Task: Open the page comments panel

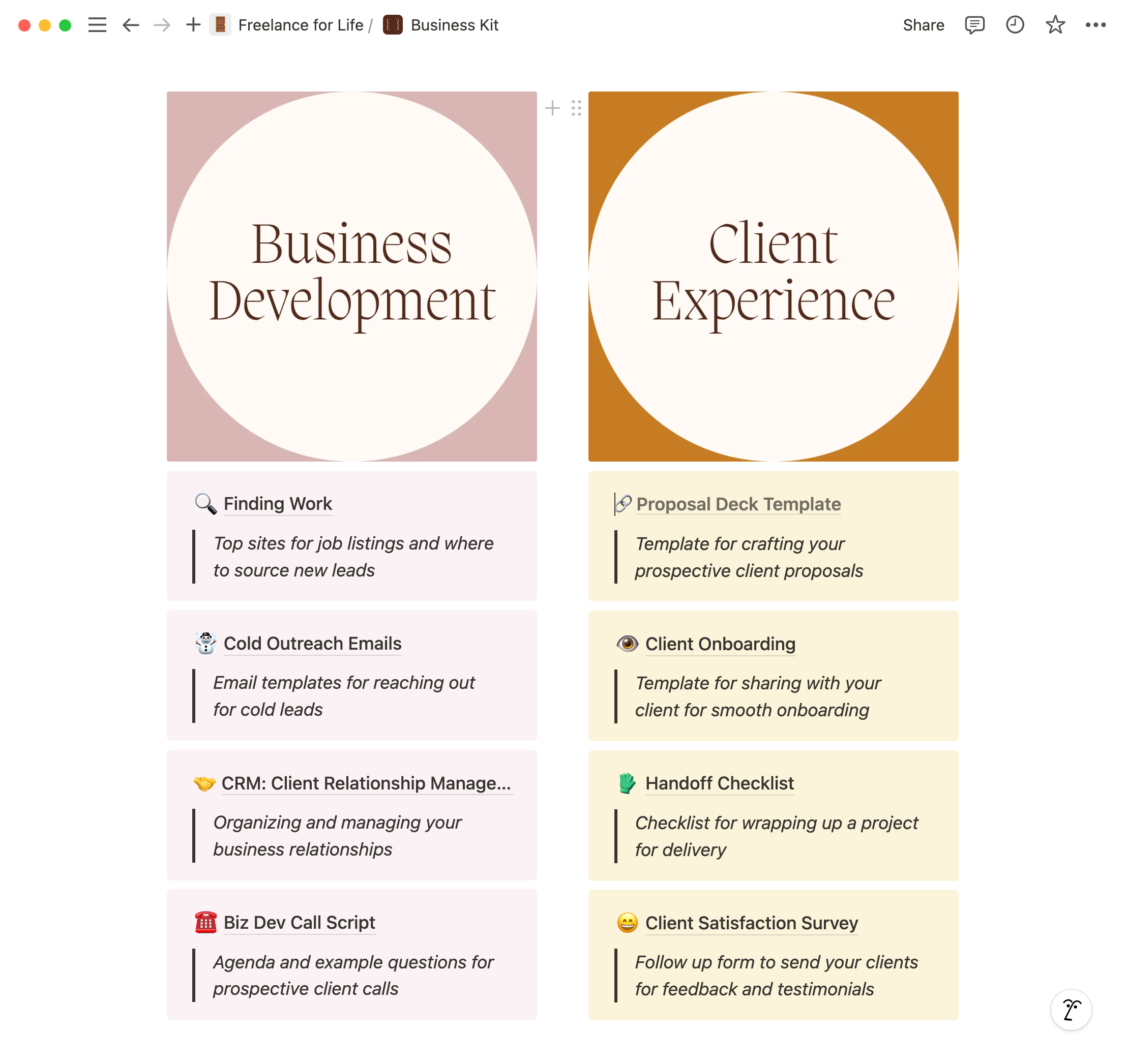Action: (x=974, y=25)
